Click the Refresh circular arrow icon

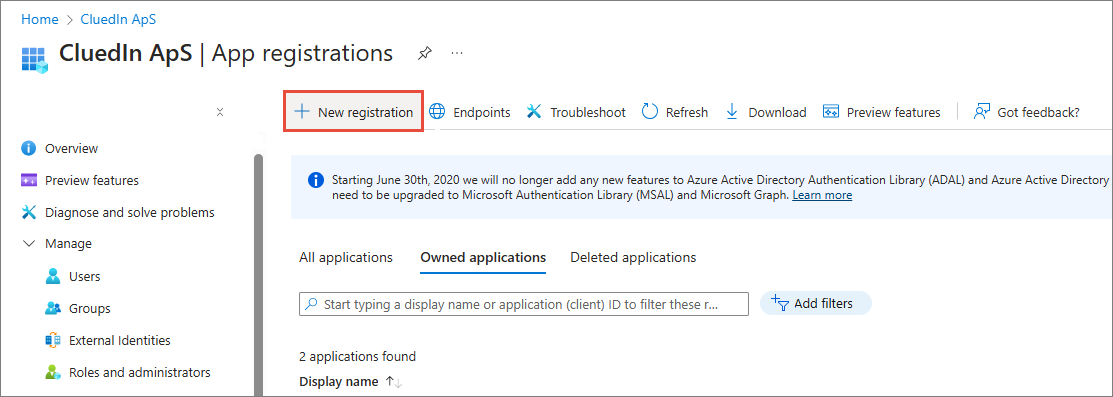coord(649,112)
